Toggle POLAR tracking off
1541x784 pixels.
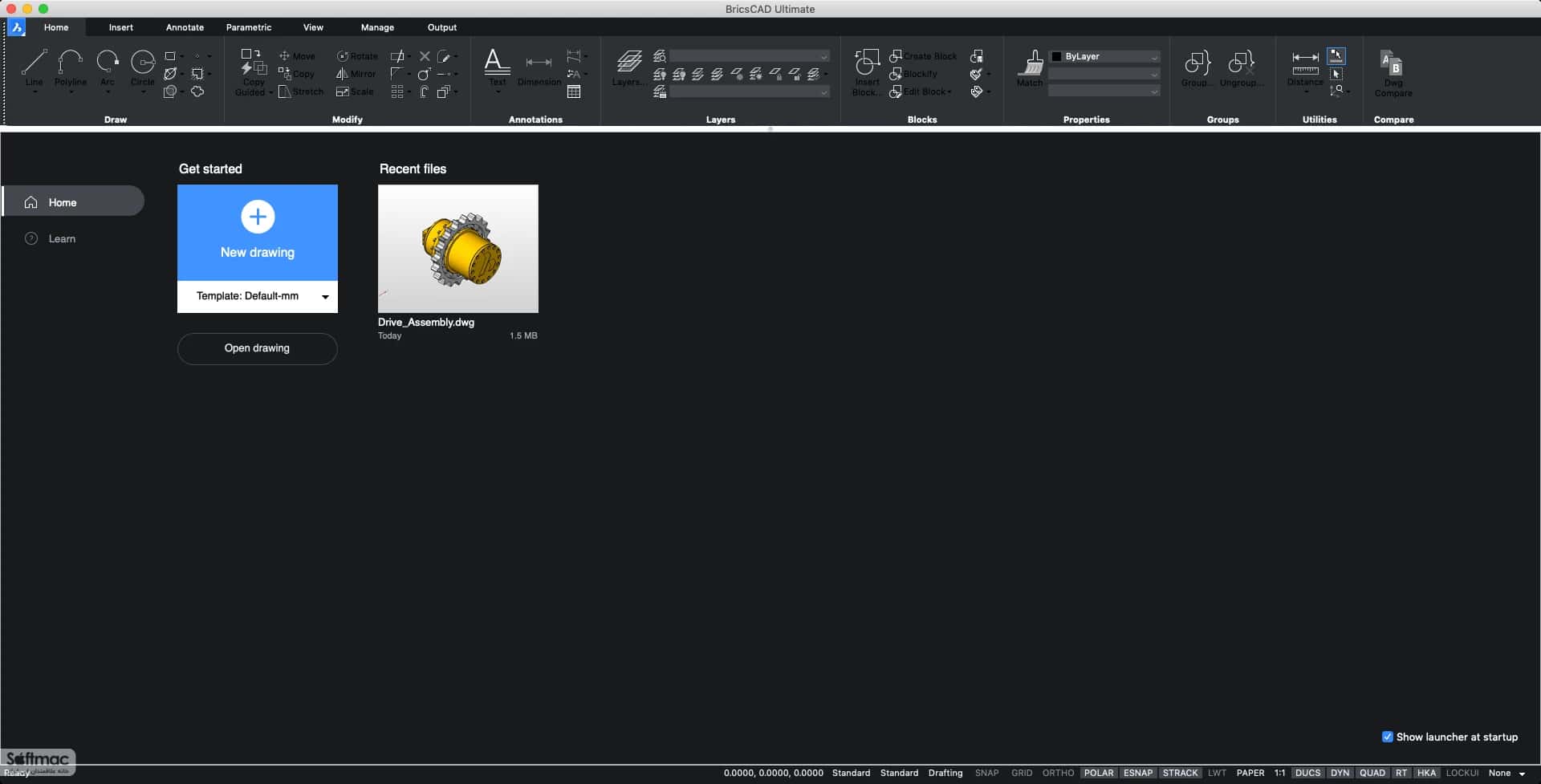click(x=1099, y=773)
